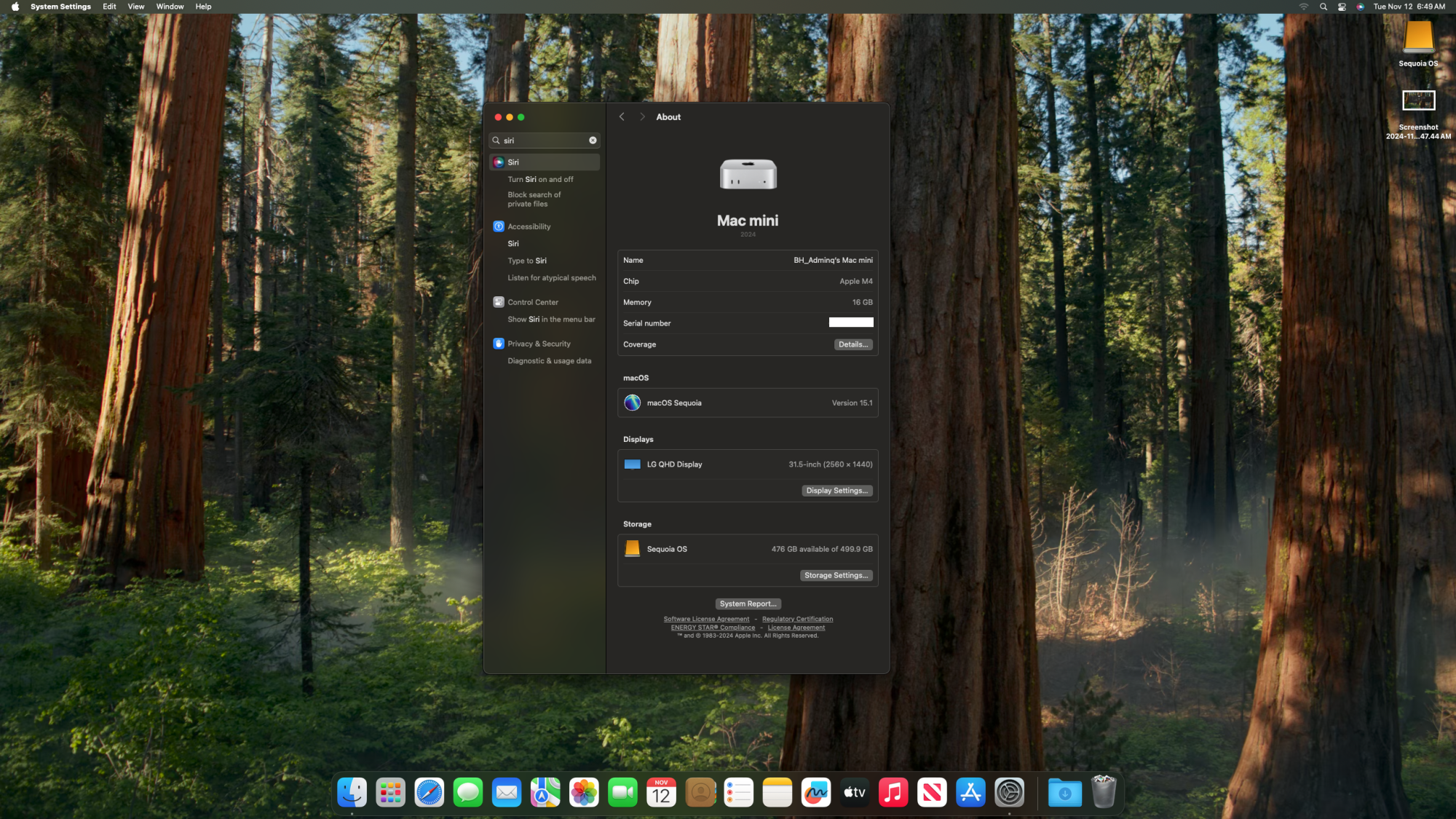Select Turn Siri on and off result
Image resolution: width=1456 pixels, height=819 pixels.
point(540,179)
